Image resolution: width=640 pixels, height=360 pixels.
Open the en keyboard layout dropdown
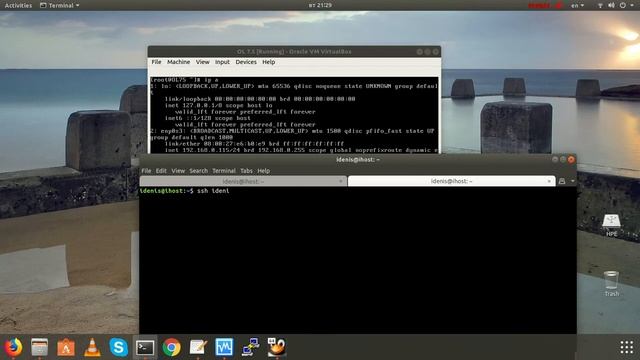(578, 5)
